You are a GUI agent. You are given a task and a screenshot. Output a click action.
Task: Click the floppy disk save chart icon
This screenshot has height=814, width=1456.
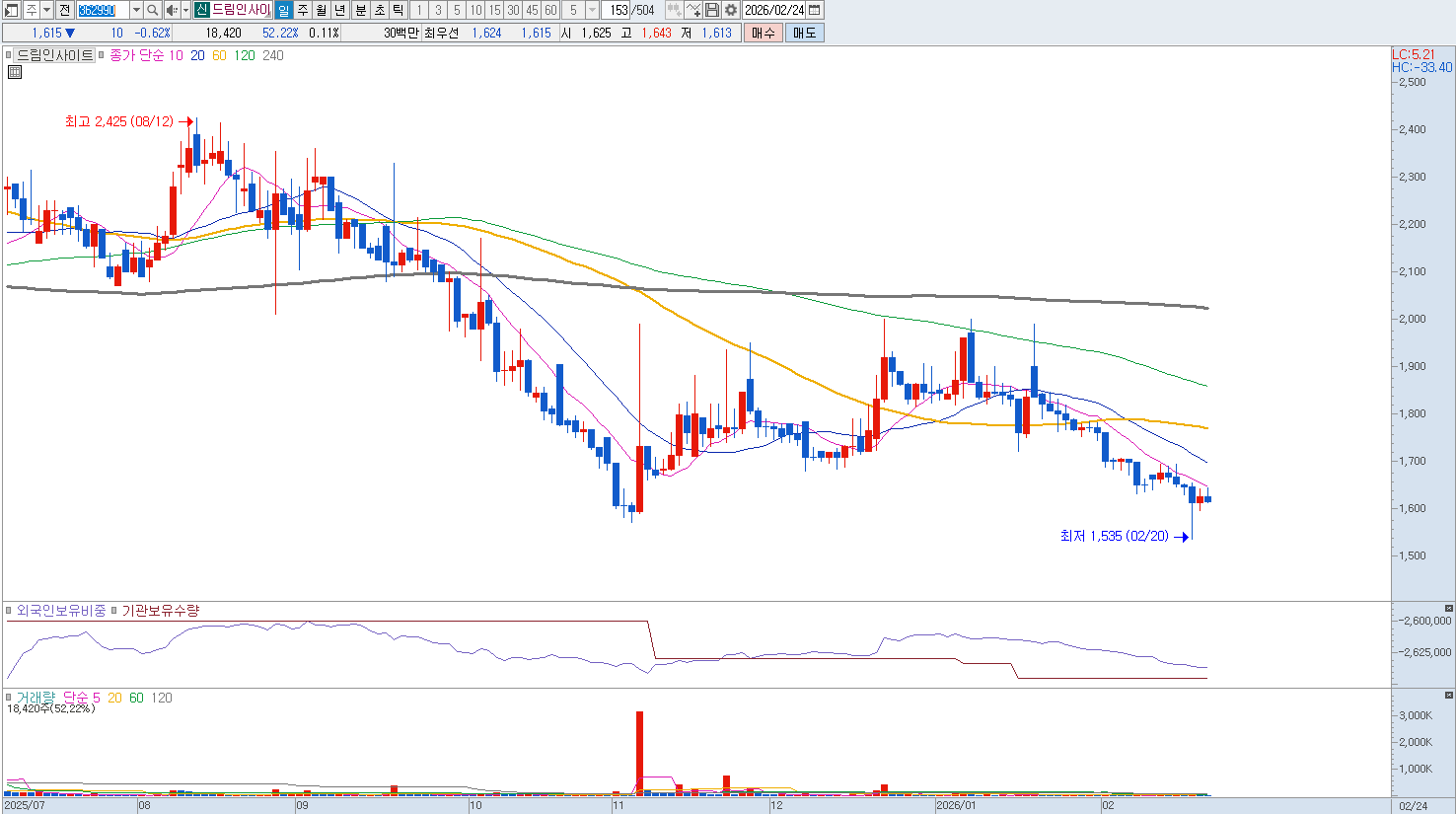point(712,10)
